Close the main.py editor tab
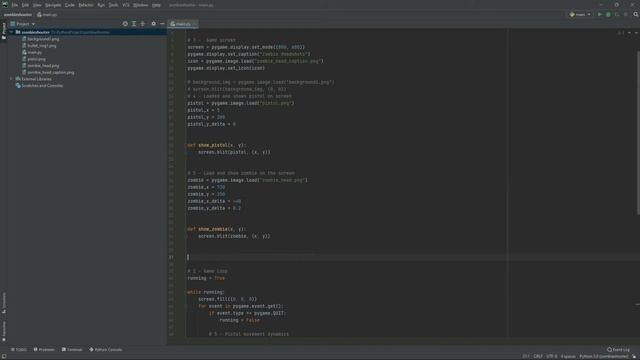 [194, 24]
